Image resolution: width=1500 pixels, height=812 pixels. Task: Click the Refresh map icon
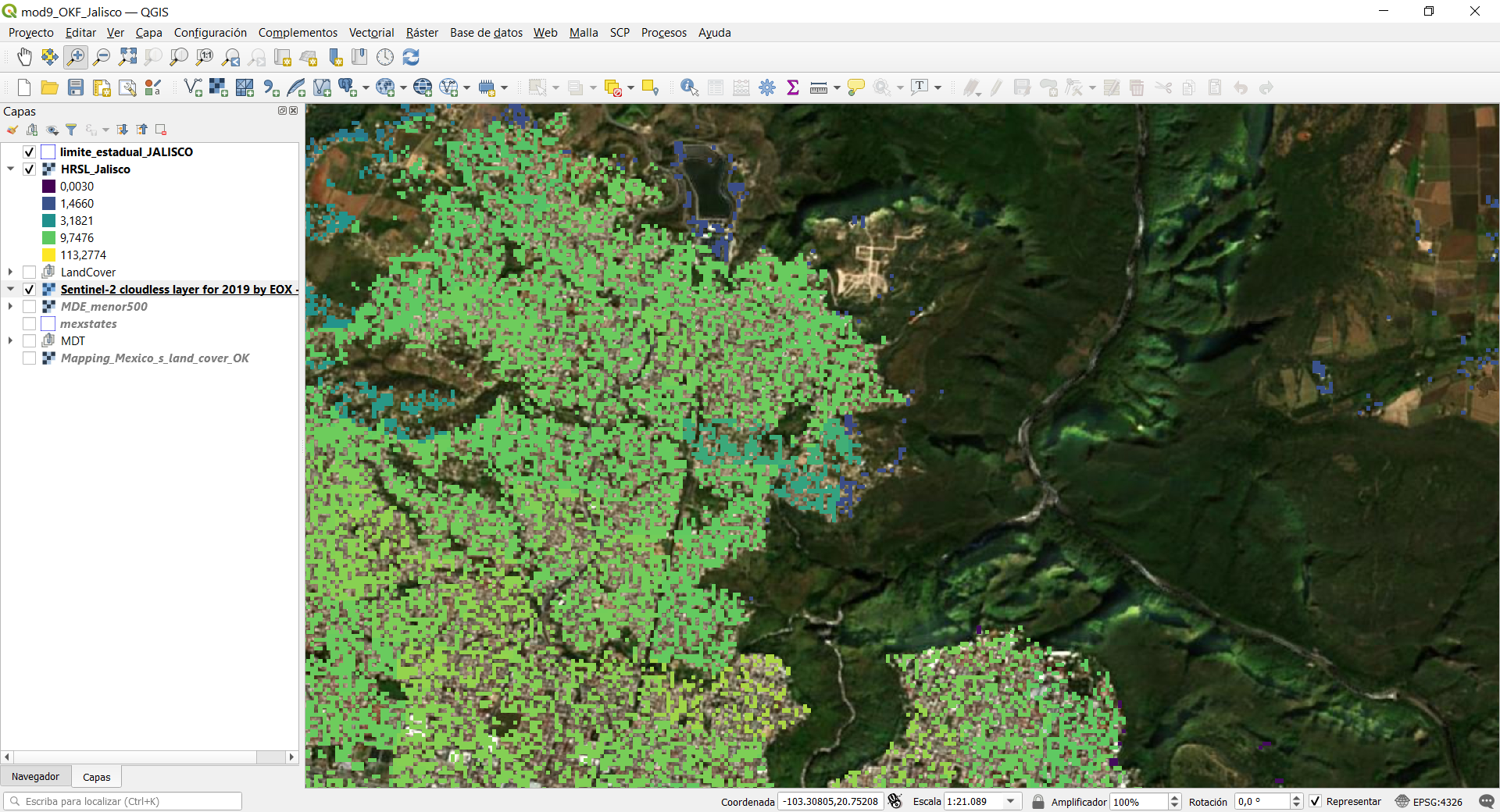[411, 57]
